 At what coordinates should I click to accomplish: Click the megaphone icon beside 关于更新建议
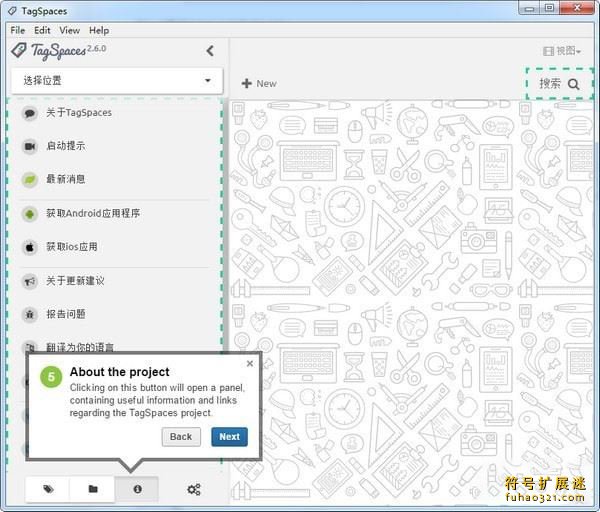[x=29, y=281]
